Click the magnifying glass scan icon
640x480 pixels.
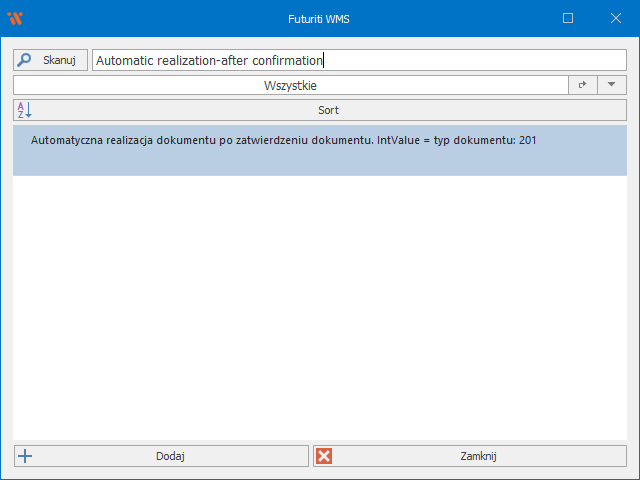click(x=25, y=60)
